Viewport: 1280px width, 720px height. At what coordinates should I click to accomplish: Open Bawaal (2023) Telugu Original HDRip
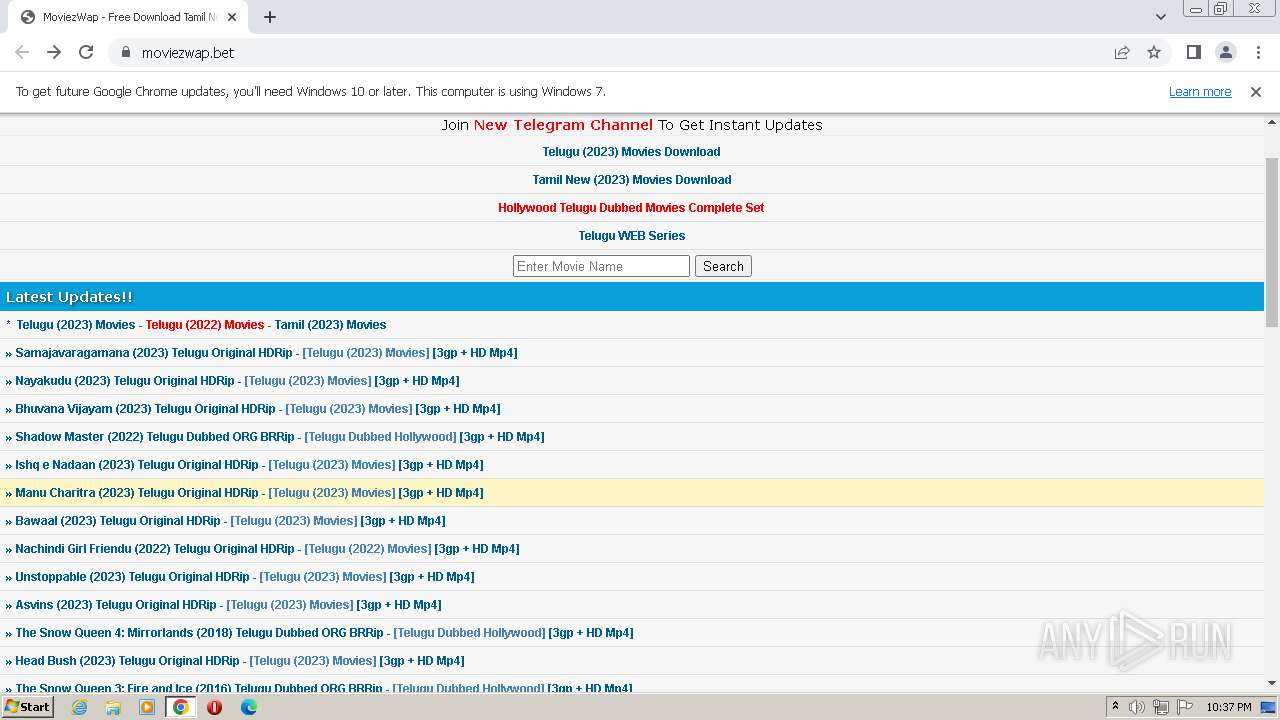[118, 521]
